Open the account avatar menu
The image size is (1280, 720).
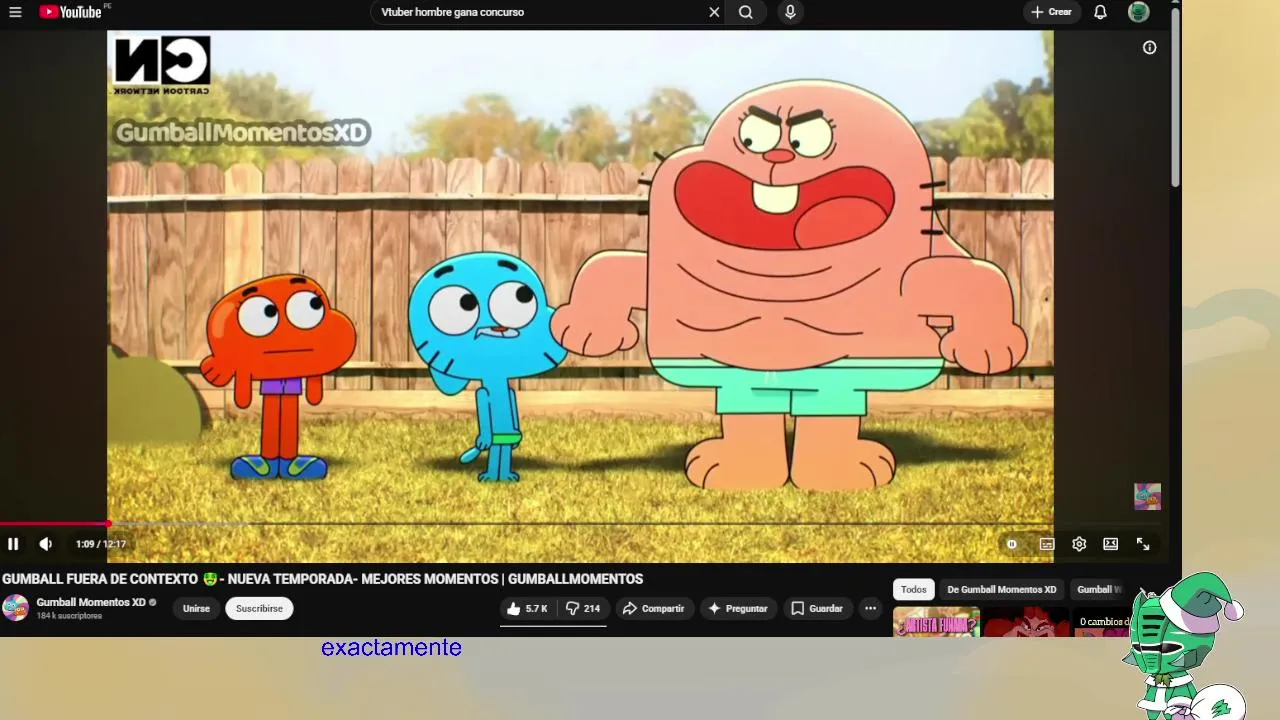pyautogui.click(x=1138, y=12)
